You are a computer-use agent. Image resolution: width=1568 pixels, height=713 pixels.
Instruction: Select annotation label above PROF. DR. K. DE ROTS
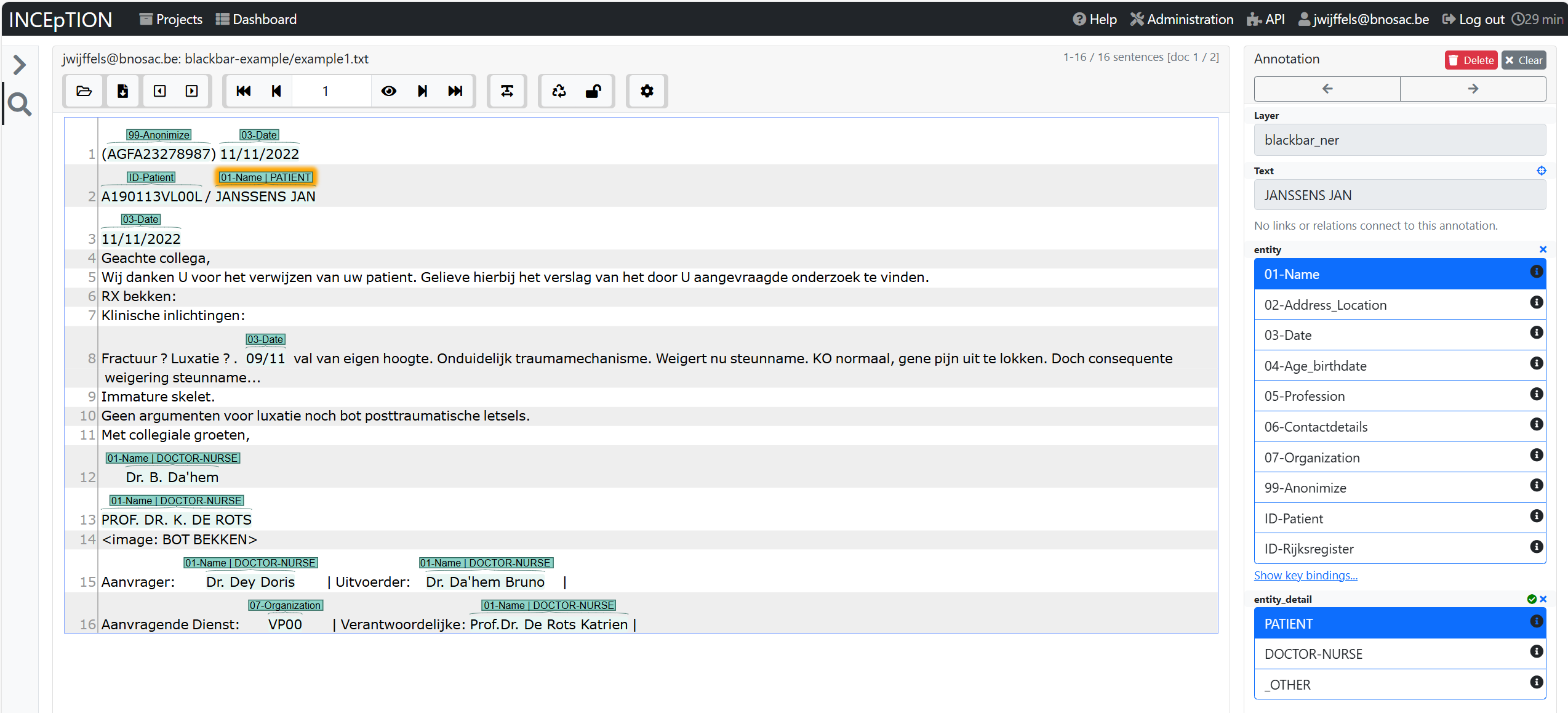(x=177, y=501)
